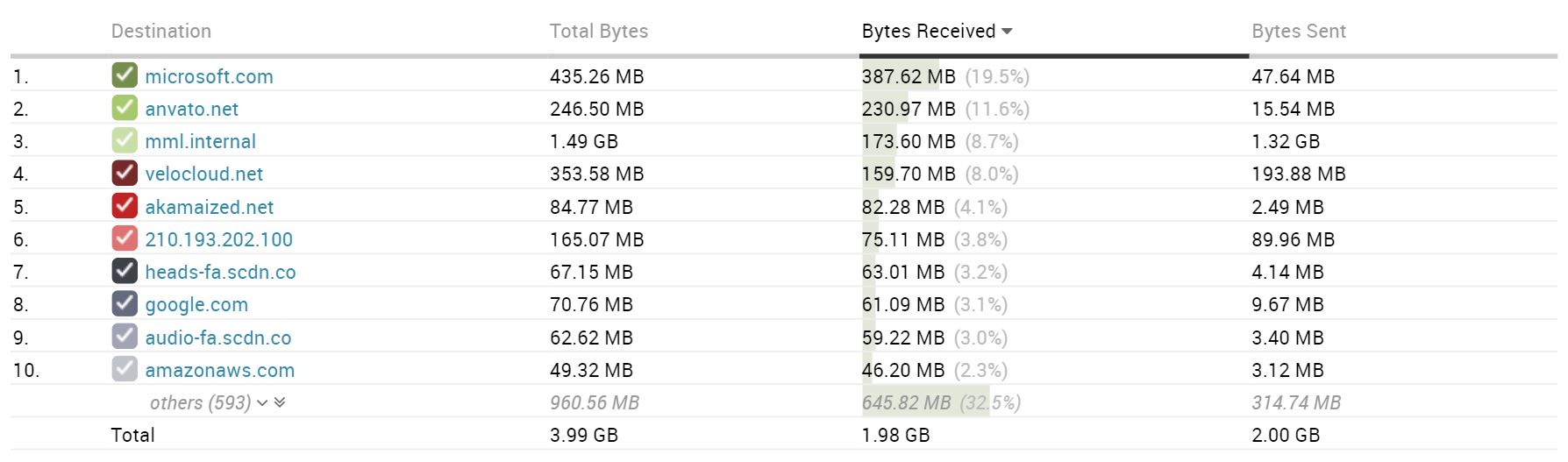Expand the others (593) single chevron
The image size is (1568, 462).
click(262, 403)
